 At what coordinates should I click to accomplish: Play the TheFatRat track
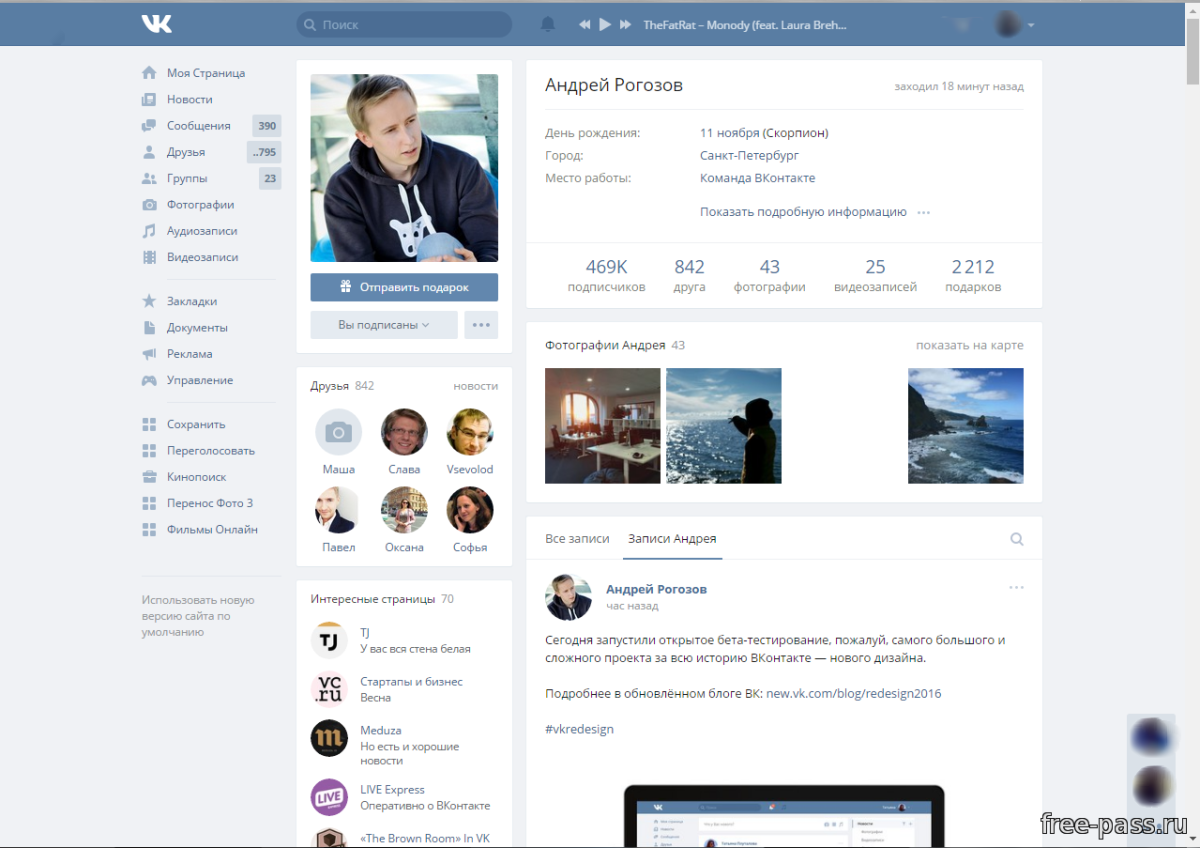(604, 23)
